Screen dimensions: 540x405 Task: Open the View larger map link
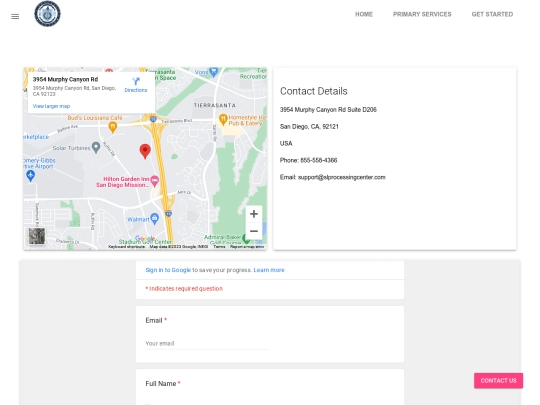point(51,106)
